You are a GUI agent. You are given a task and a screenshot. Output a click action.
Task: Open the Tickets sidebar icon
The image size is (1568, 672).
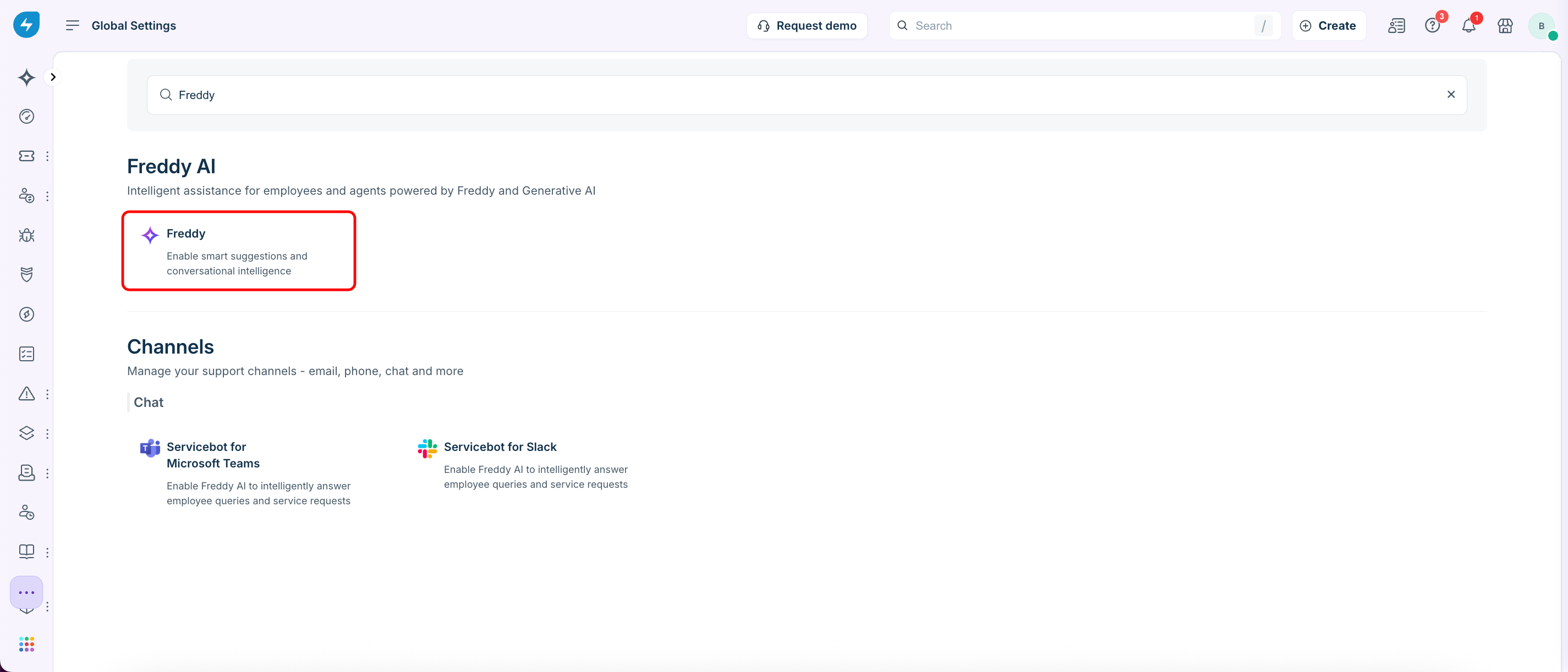[x=26, y=156]
